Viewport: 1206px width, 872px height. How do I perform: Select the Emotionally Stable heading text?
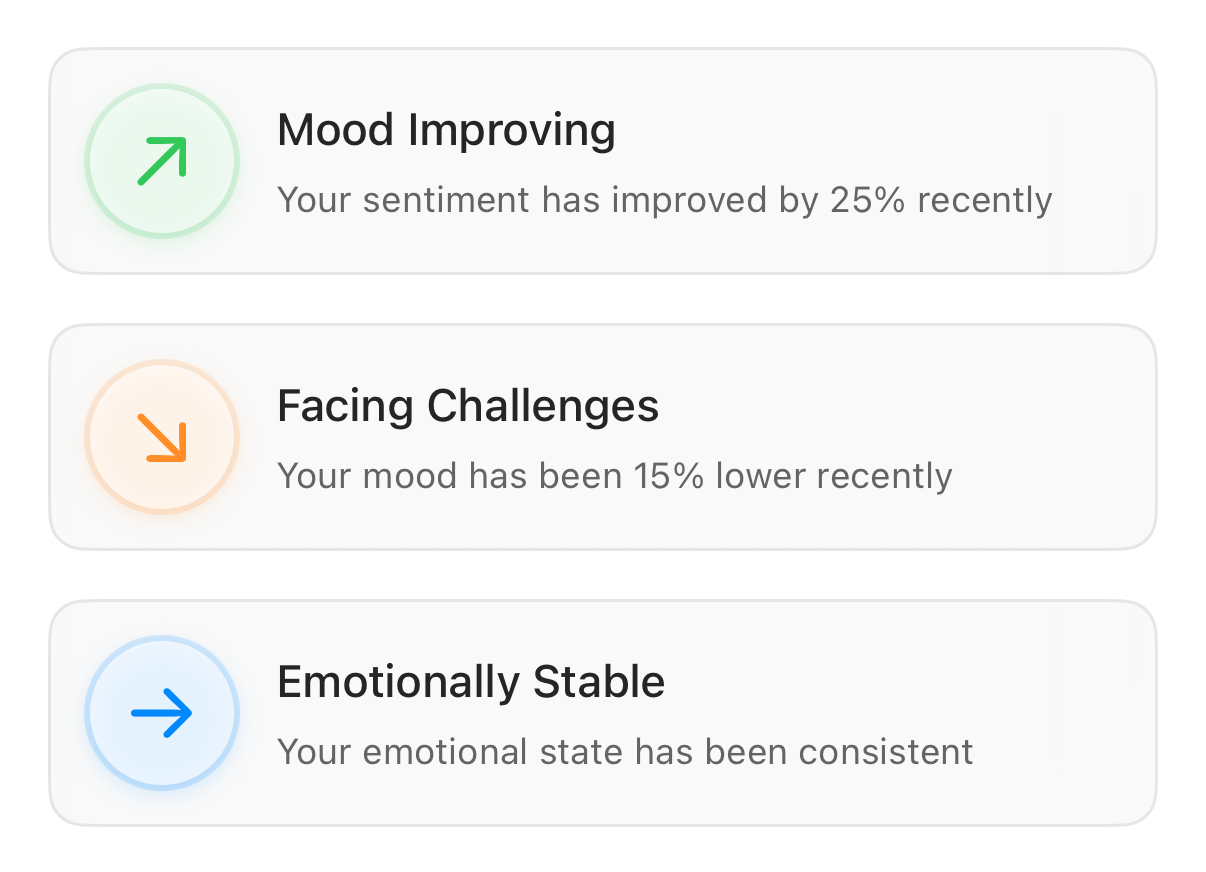(x=471, y=682)
